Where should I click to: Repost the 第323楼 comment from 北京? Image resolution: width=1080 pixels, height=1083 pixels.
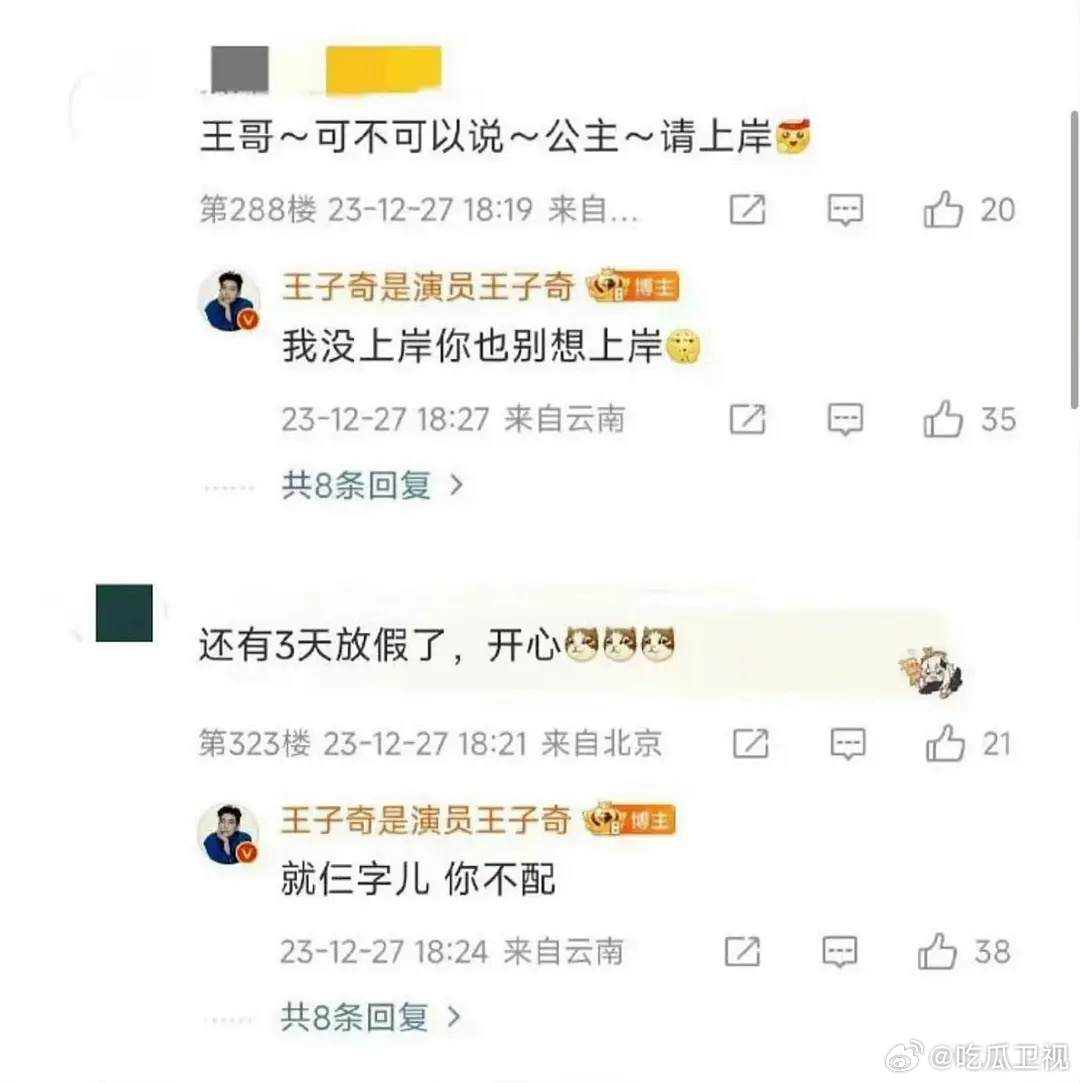pos(751,743)
